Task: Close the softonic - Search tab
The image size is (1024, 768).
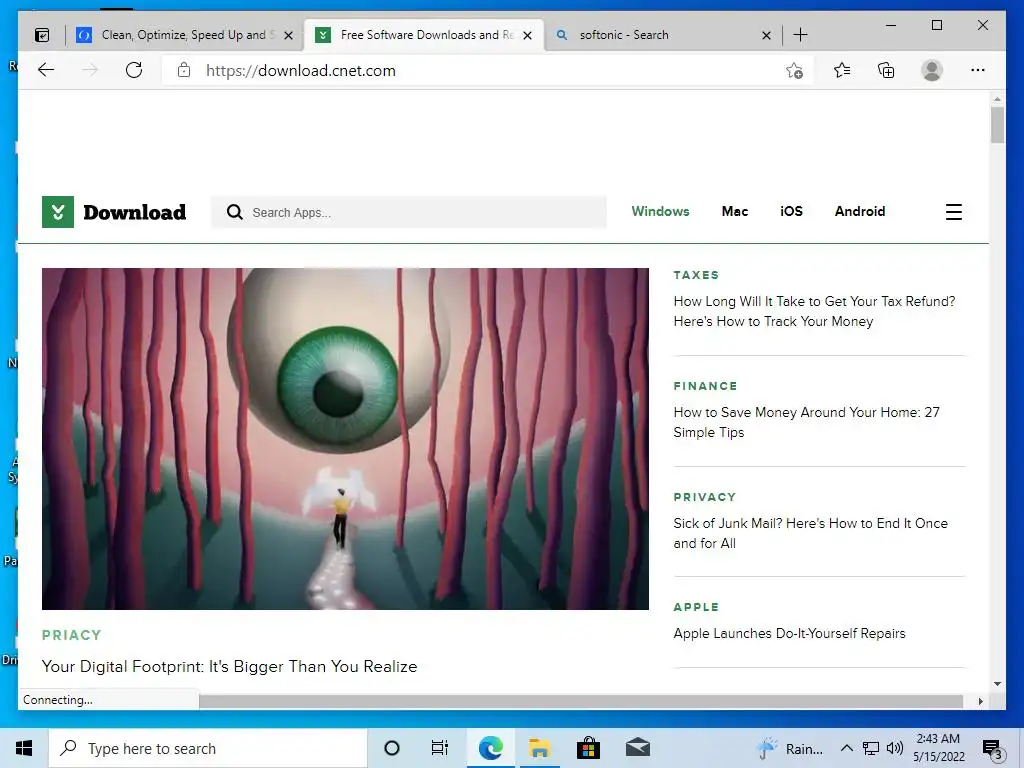Action: click(x=767, y=35)
